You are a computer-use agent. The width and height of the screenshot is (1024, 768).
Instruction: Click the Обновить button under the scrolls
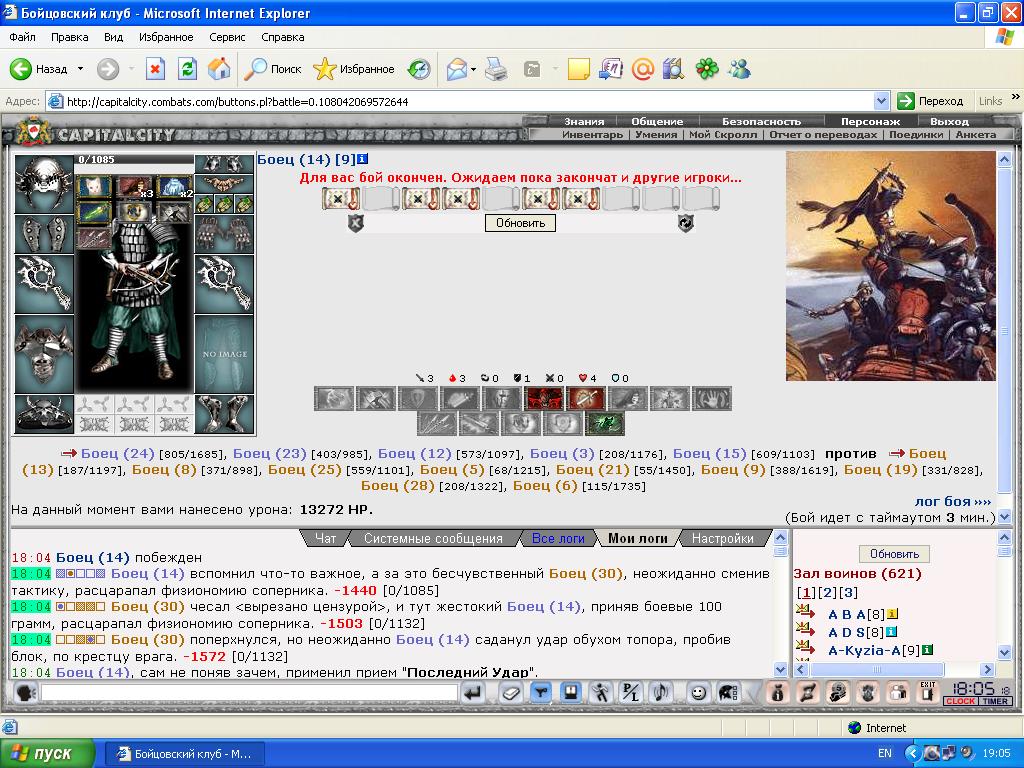tap(520, 223)
